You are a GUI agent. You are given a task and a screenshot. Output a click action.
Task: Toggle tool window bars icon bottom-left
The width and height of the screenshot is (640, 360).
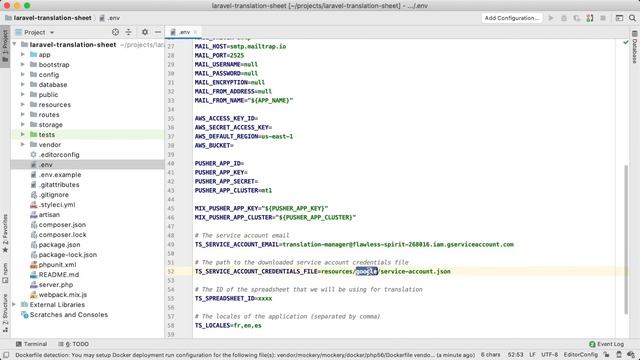6,355
